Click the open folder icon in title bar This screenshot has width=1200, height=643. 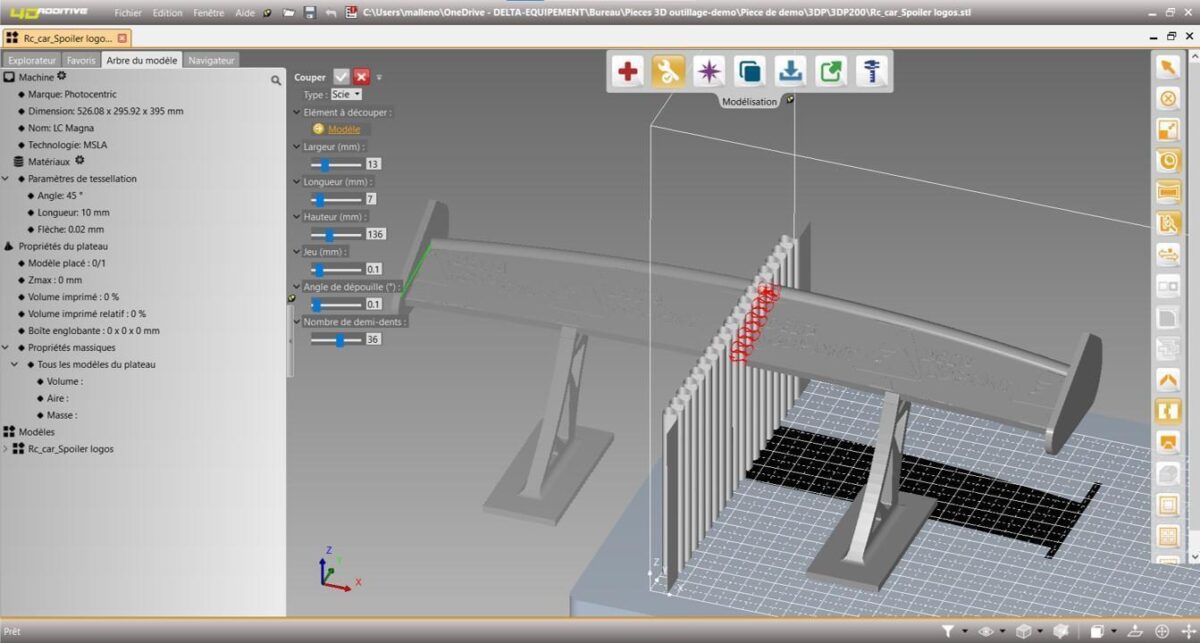pos(288,13)
